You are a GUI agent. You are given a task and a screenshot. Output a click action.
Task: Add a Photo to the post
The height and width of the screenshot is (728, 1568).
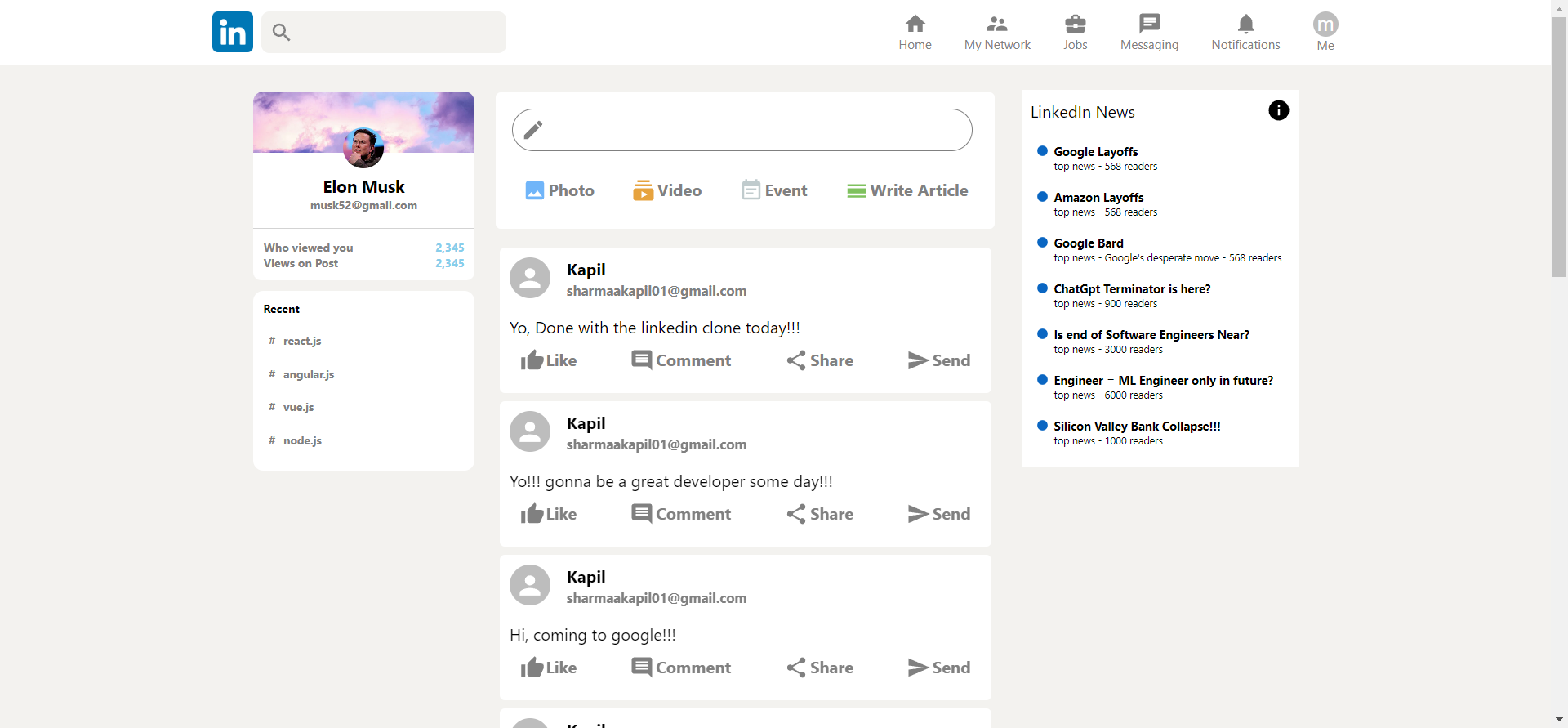559,190
